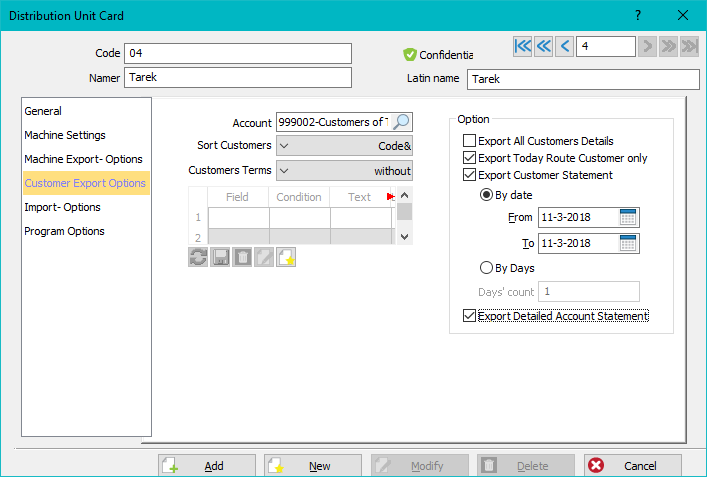The height and width of the screenshot is (477, 707).
Task: Click the Account search magnifier icon
Action: pos(401,122)
